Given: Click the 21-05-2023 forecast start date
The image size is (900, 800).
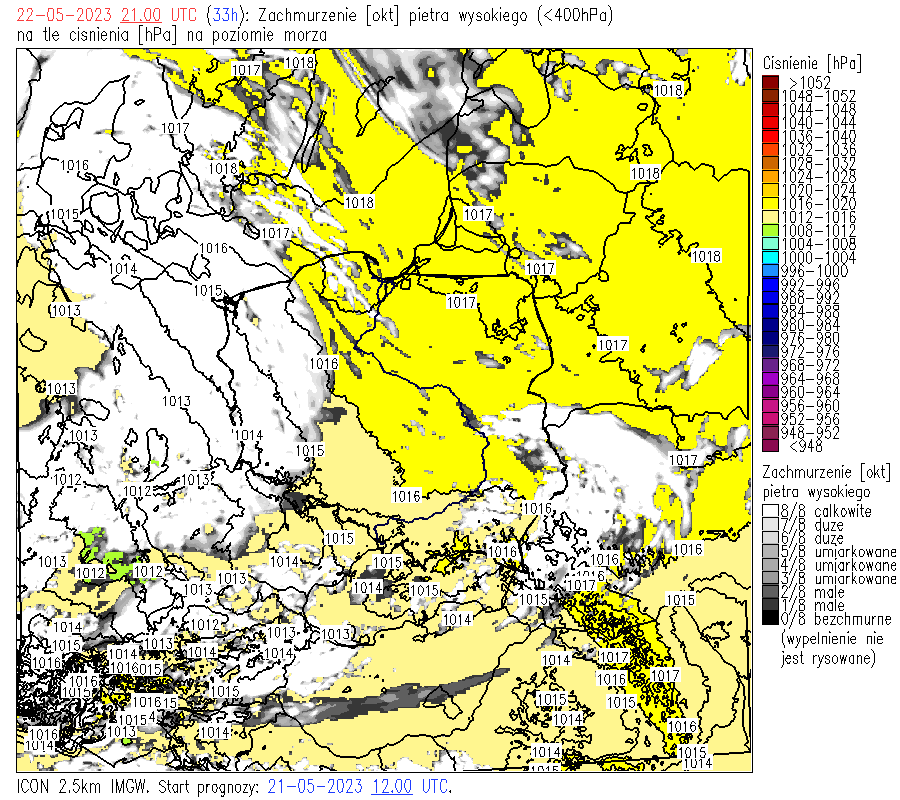Looking at the screenshot, I should 317,786.
